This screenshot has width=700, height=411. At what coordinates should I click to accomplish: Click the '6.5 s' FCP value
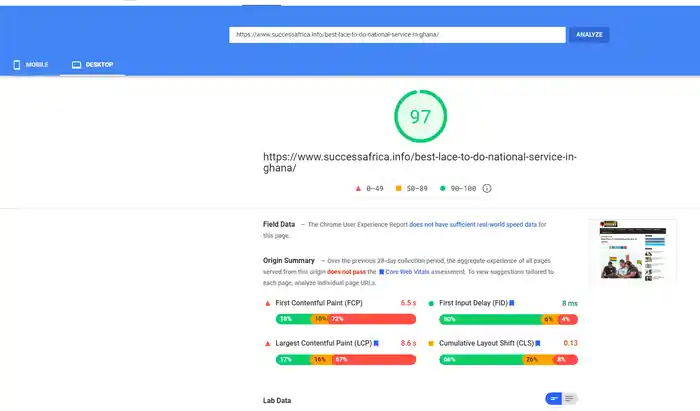click(408, 303)
